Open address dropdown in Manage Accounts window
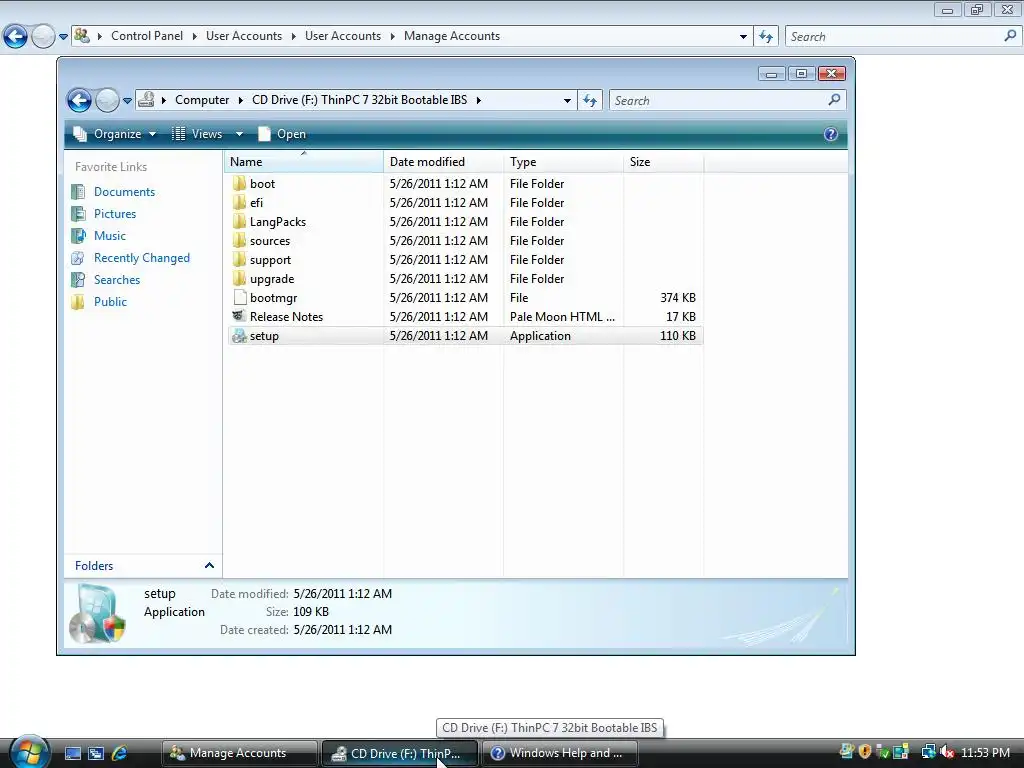 pos(743,37)
